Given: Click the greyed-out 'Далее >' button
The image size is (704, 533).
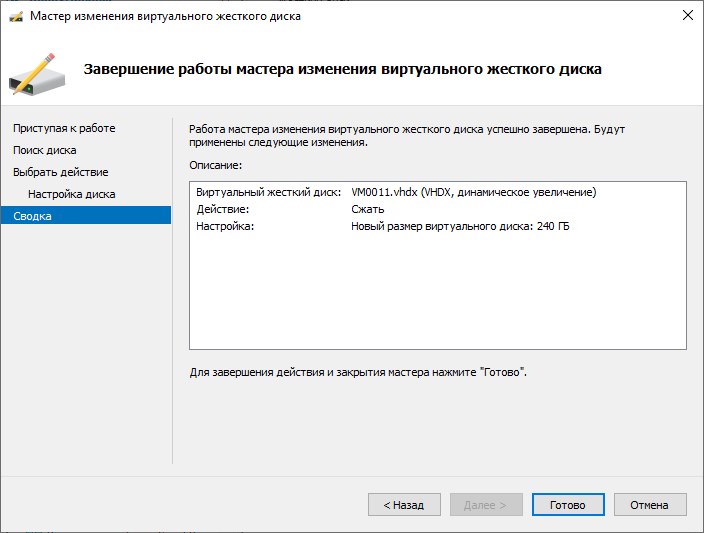Looking at the screenshot, I should (x=486, y=505).
